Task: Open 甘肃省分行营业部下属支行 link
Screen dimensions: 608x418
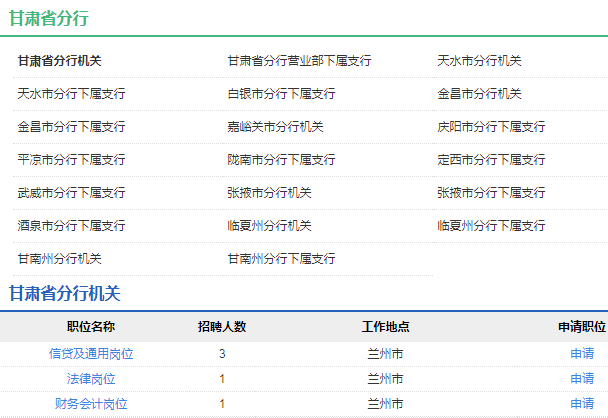Action: coord(299,61)
